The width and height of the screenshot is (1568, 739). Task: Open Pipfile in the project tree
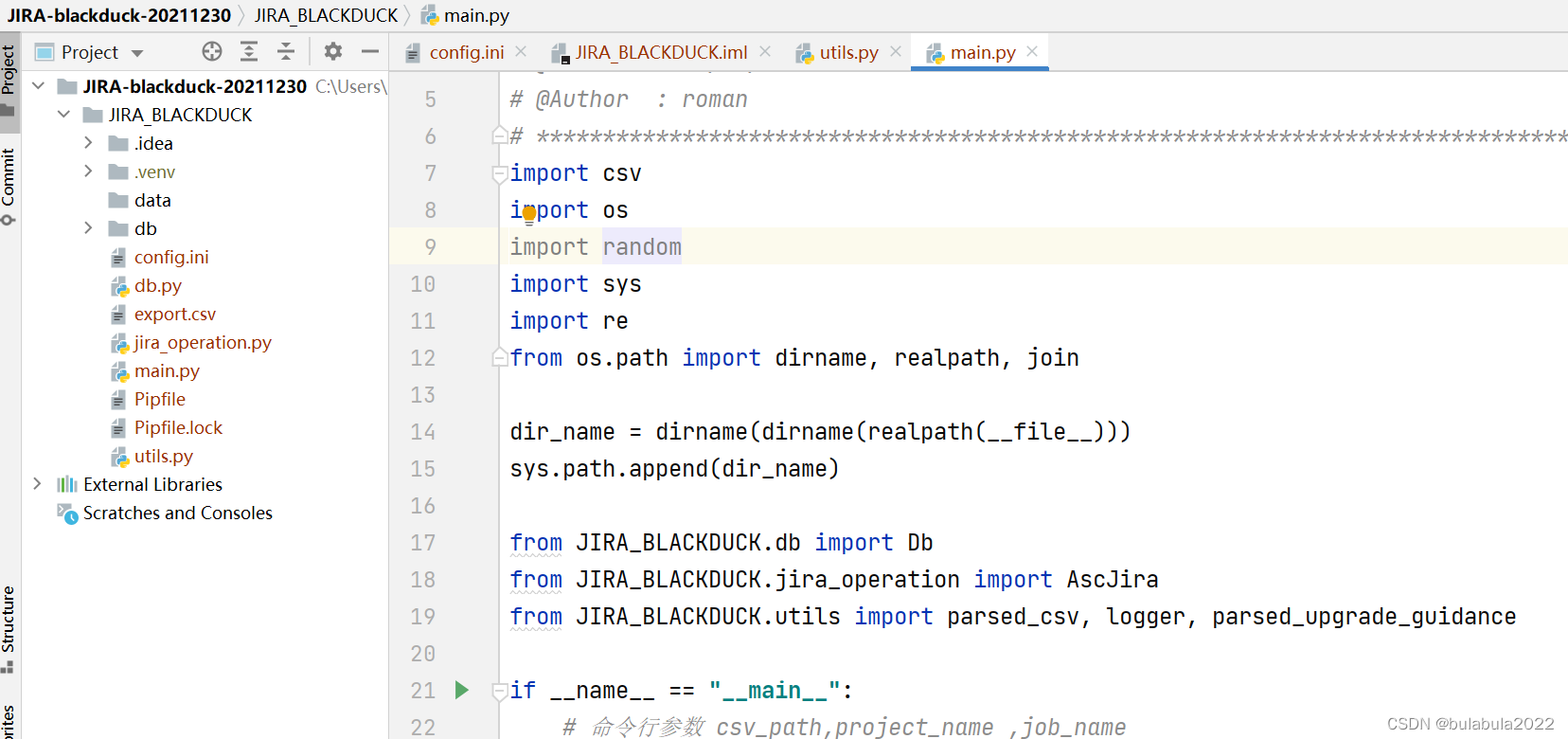click(x=159, y=399)
